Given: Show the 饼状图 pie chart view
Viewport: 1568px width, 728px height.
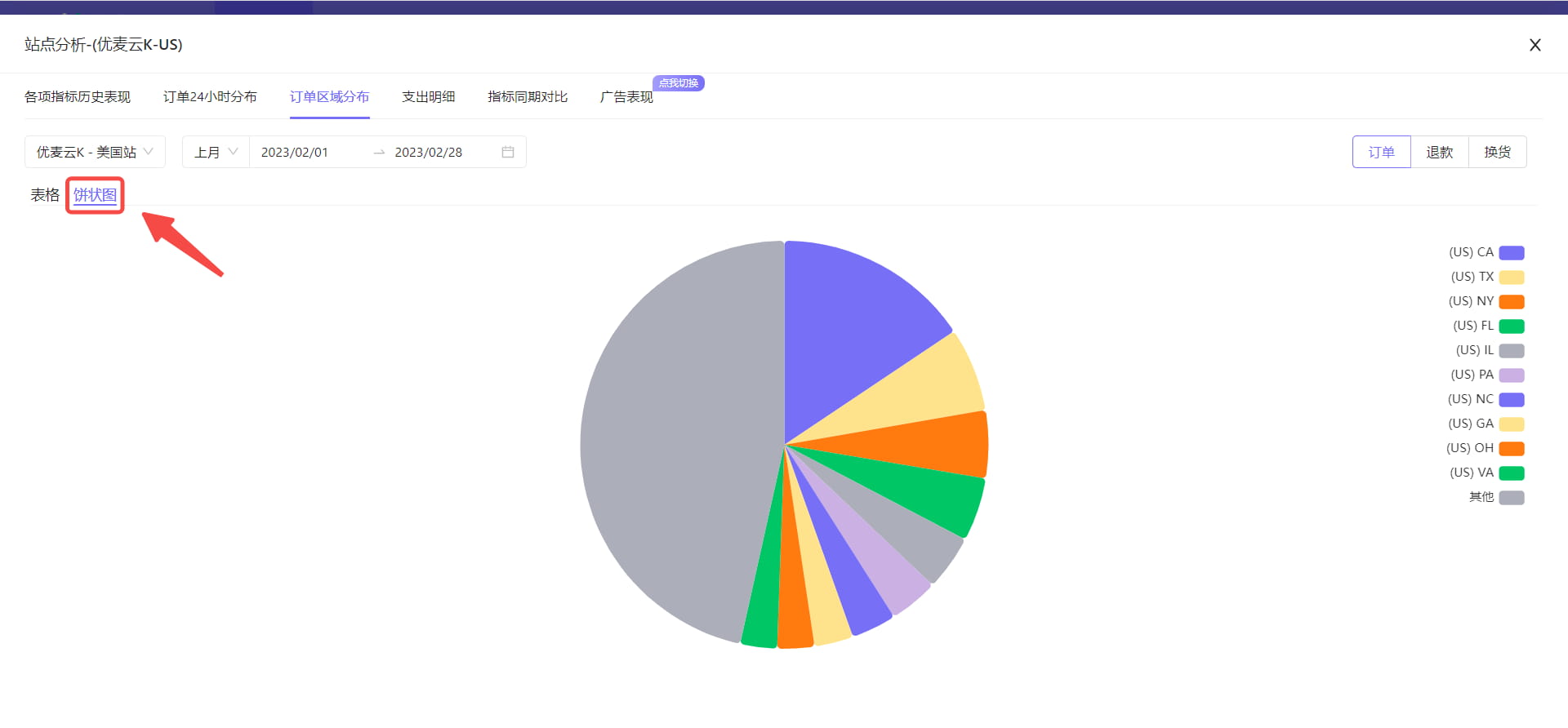Looking at the screenshot, I should 95,195.
